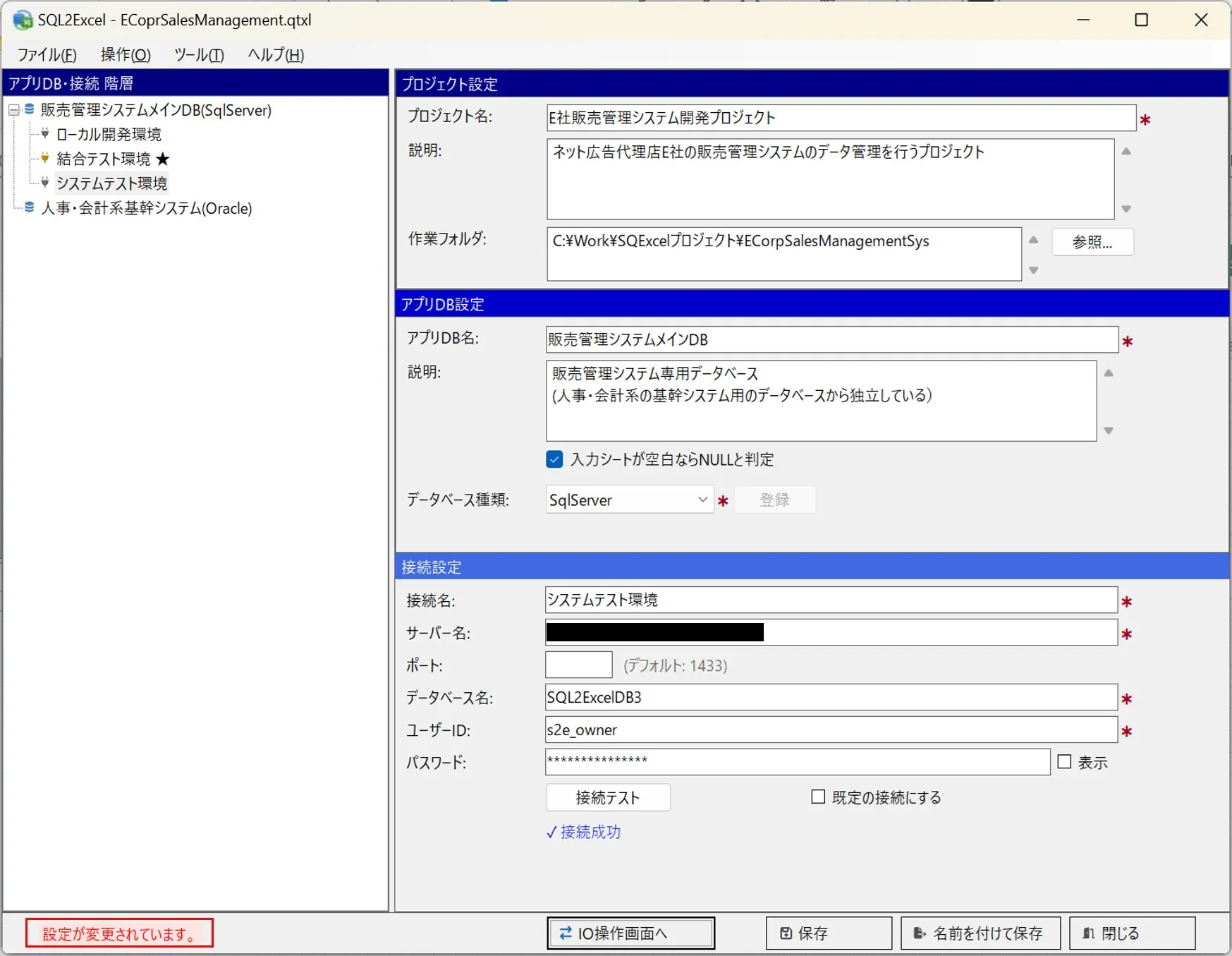This screenshot has width=1232, height=956.
Task: Click plug icon beside システムテスト環境
Action: [x=45, y=183]
